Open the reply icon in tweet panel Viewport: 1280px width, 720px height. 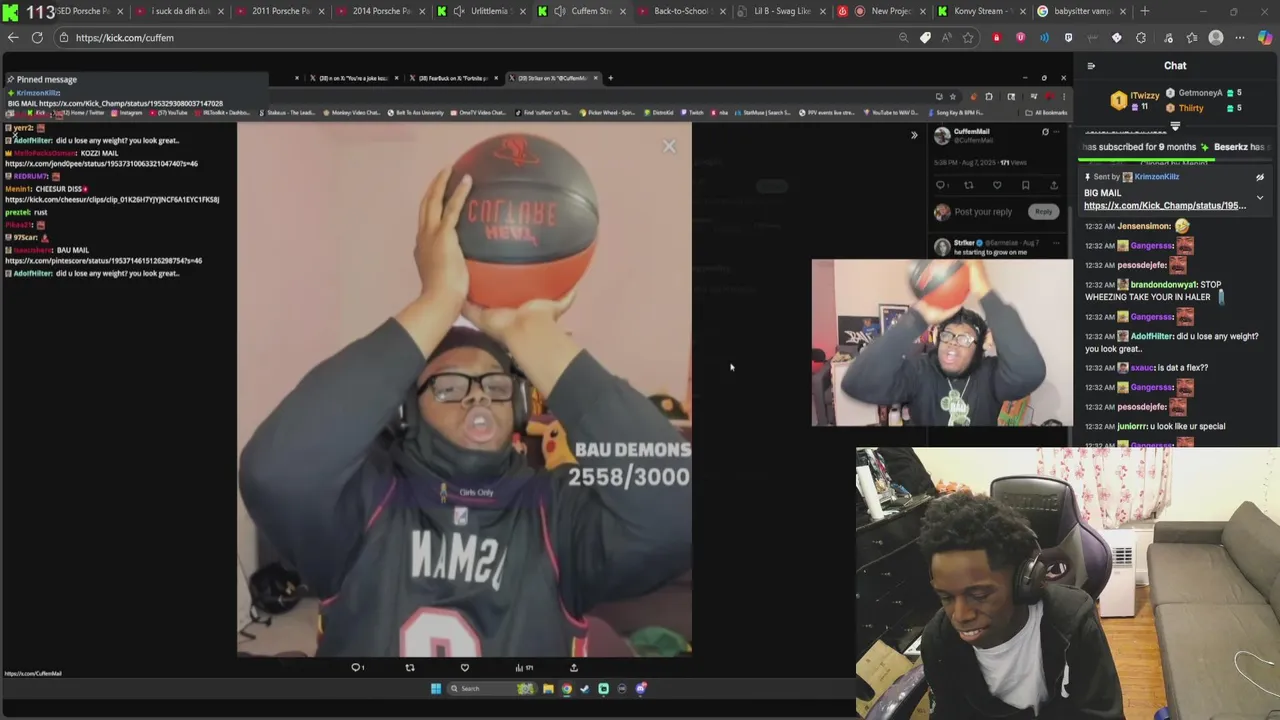(941, 185)
